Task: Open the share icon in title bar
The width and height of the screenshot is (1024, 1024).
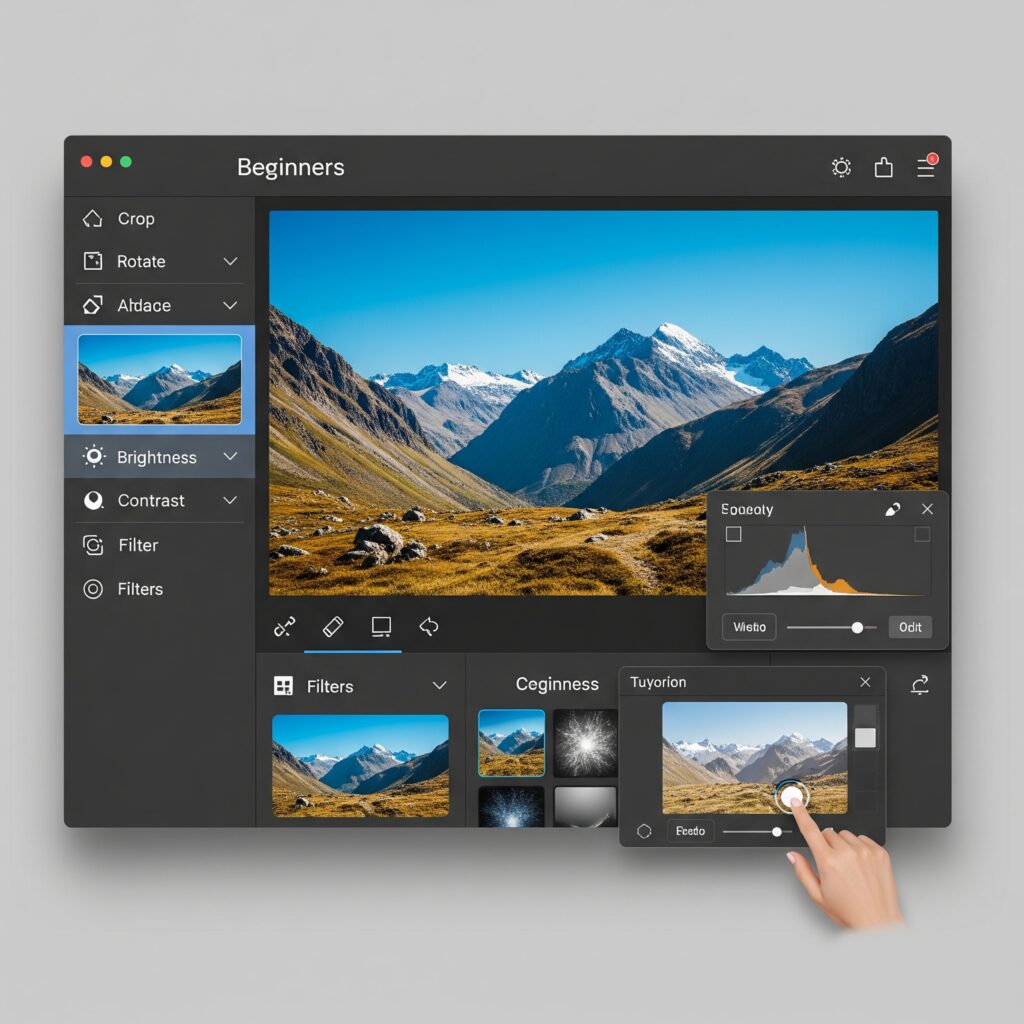Action: (884, 167)
